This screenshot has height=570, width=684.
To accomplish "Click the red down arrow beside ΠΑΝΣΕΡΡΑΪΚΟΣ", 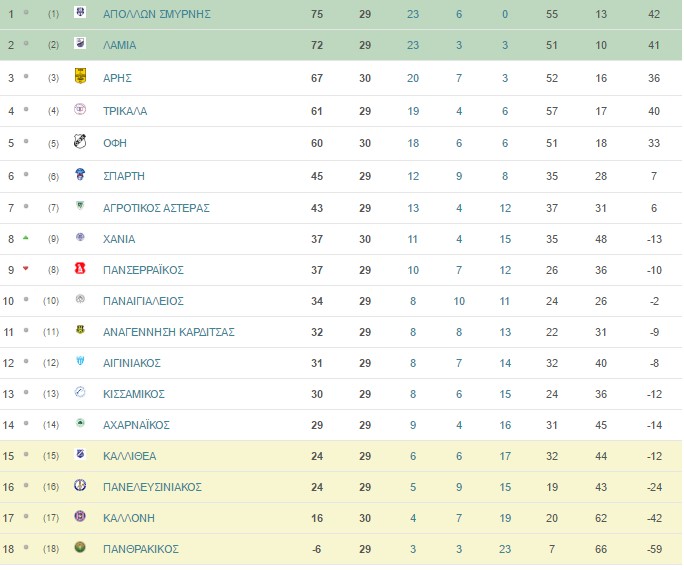I will tap(26, 269).
